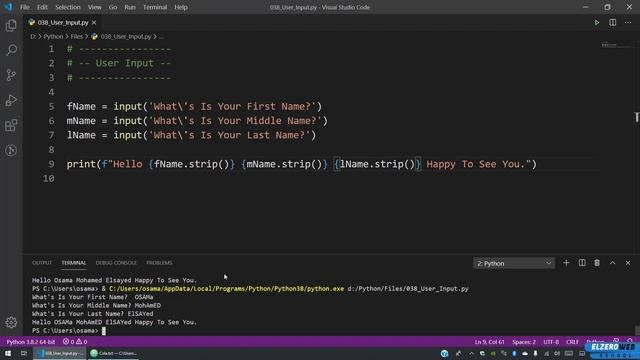The width and height of the screenshot is (640, 360).
Task: Open the View menu
Action: tap(95, 7)
